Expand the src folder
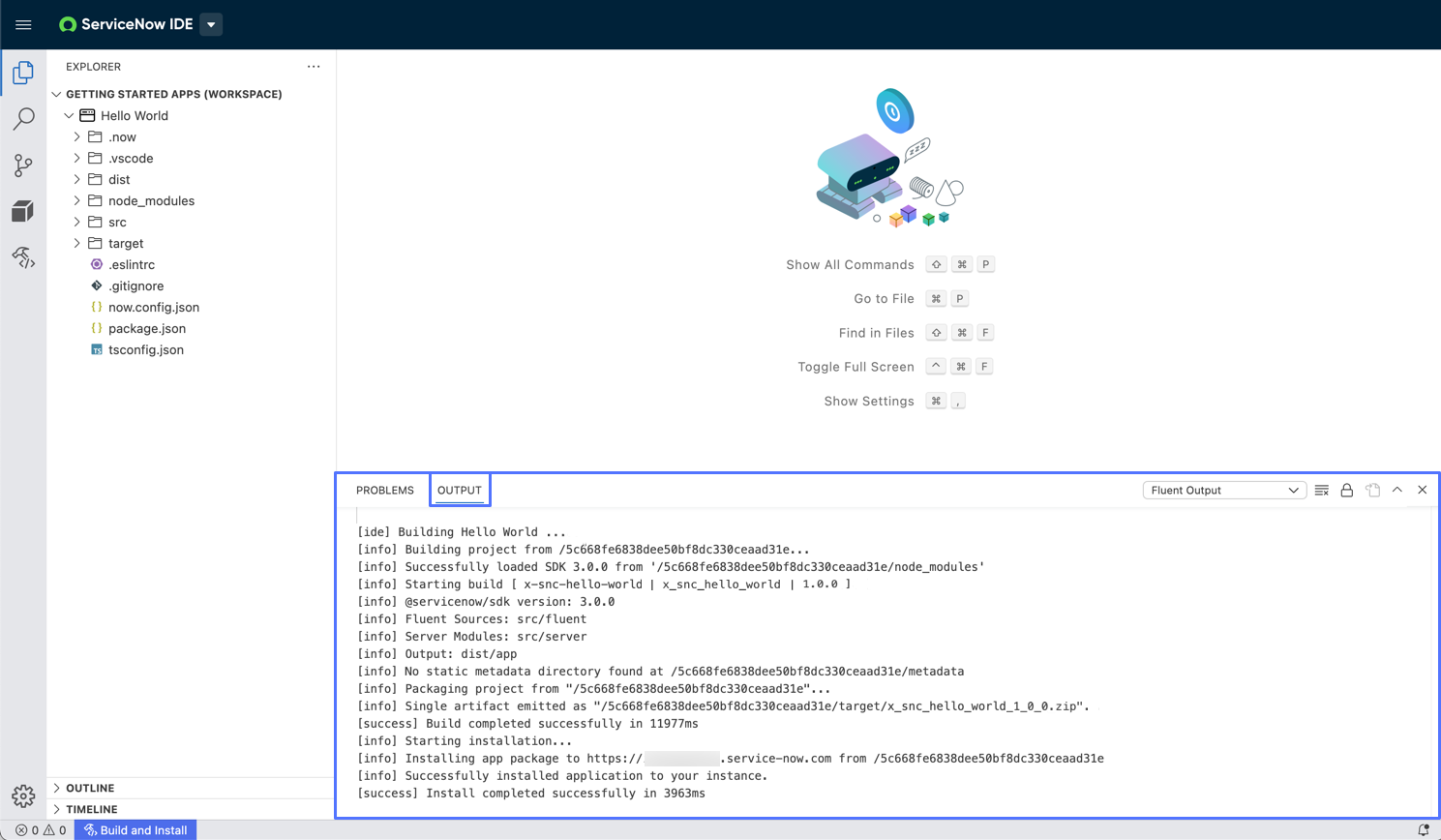 [77, 222]
